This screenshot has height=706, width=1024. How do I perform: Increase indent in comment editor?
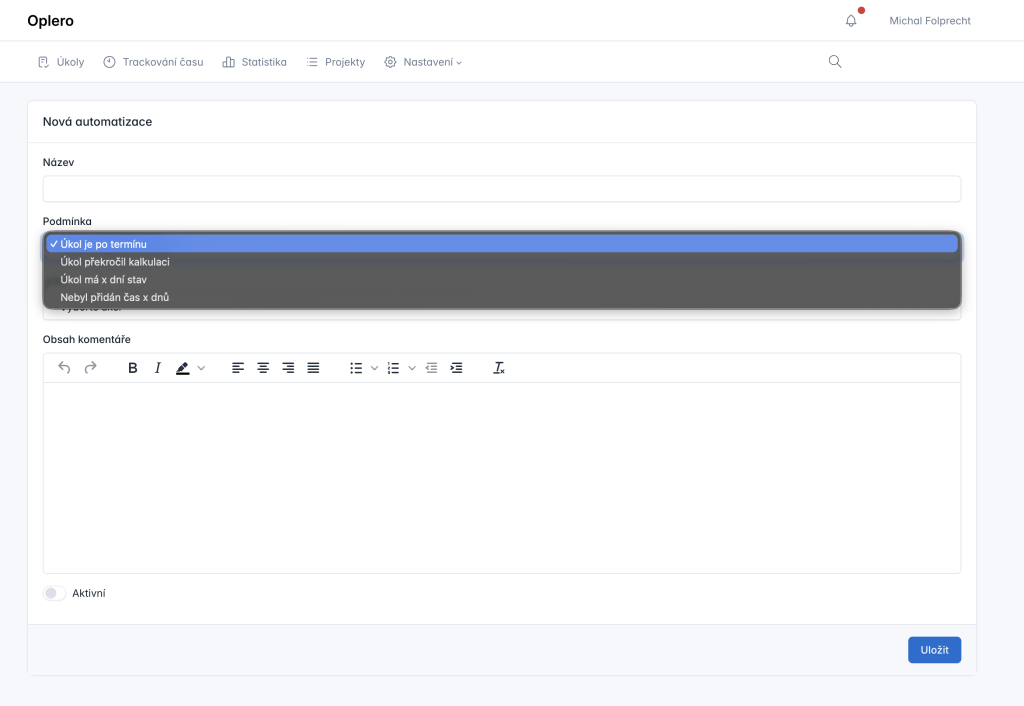coord(456,368)
